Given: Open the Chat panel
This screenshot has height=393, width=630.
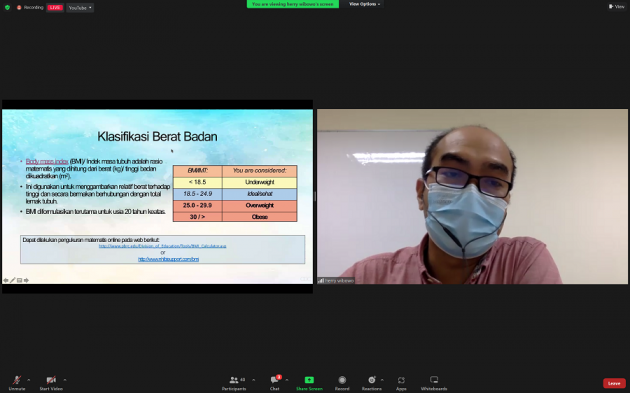Looking at the screenshot, I should [x=275, y=383].
